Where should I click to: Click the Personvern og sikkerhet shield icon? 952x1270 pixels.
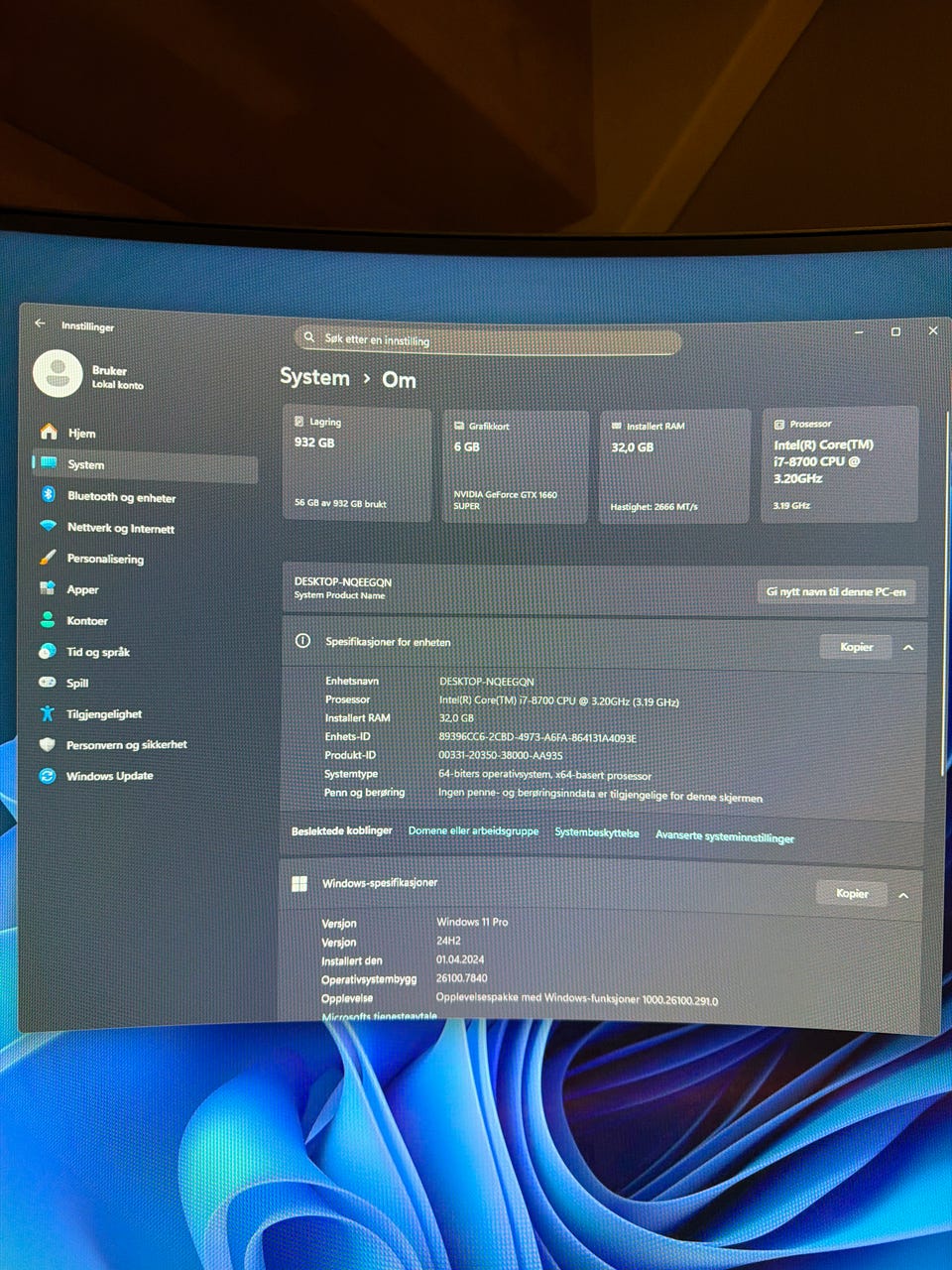click(x=47, y=744)
